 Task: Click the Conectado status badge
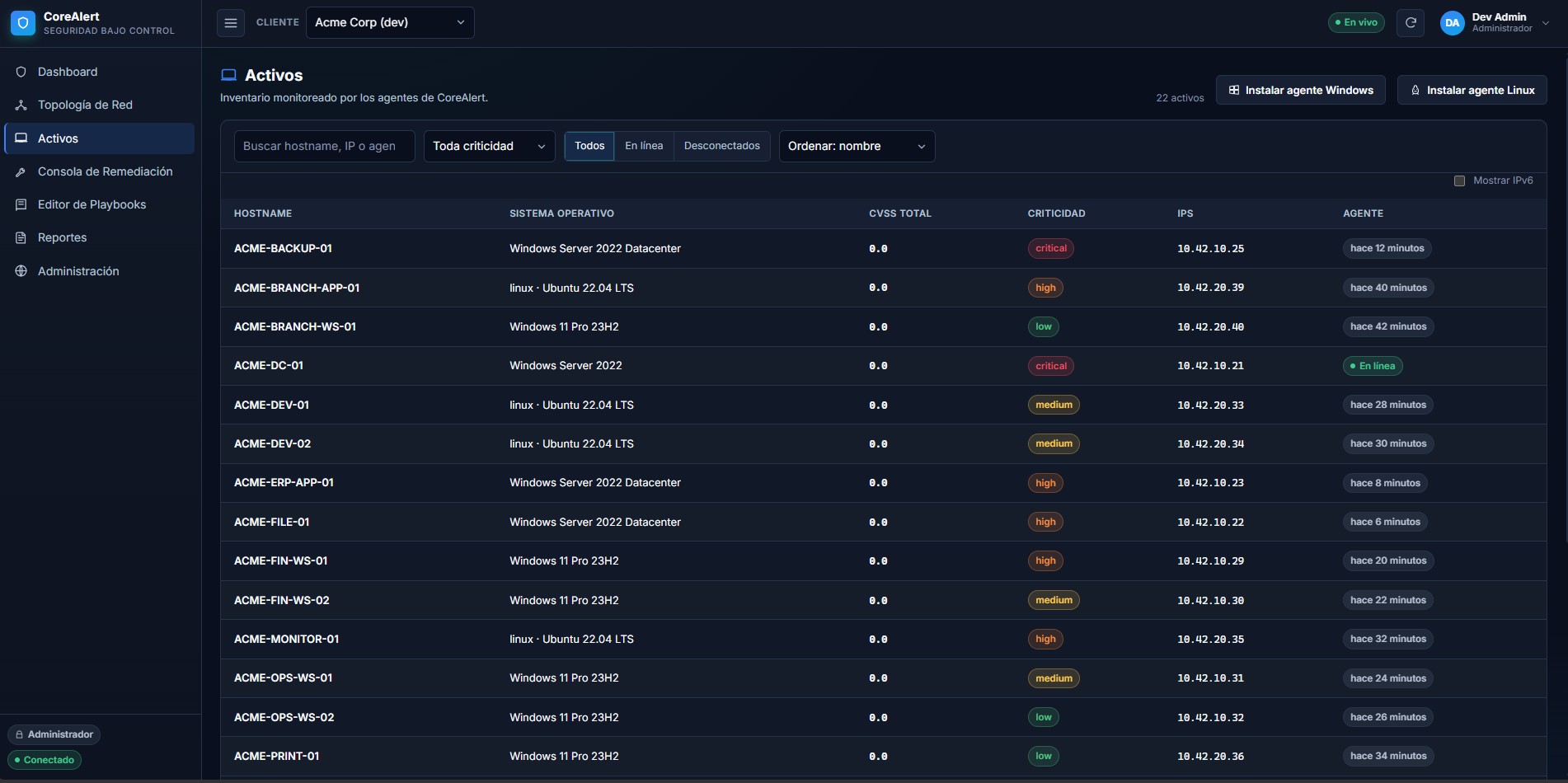45,760
